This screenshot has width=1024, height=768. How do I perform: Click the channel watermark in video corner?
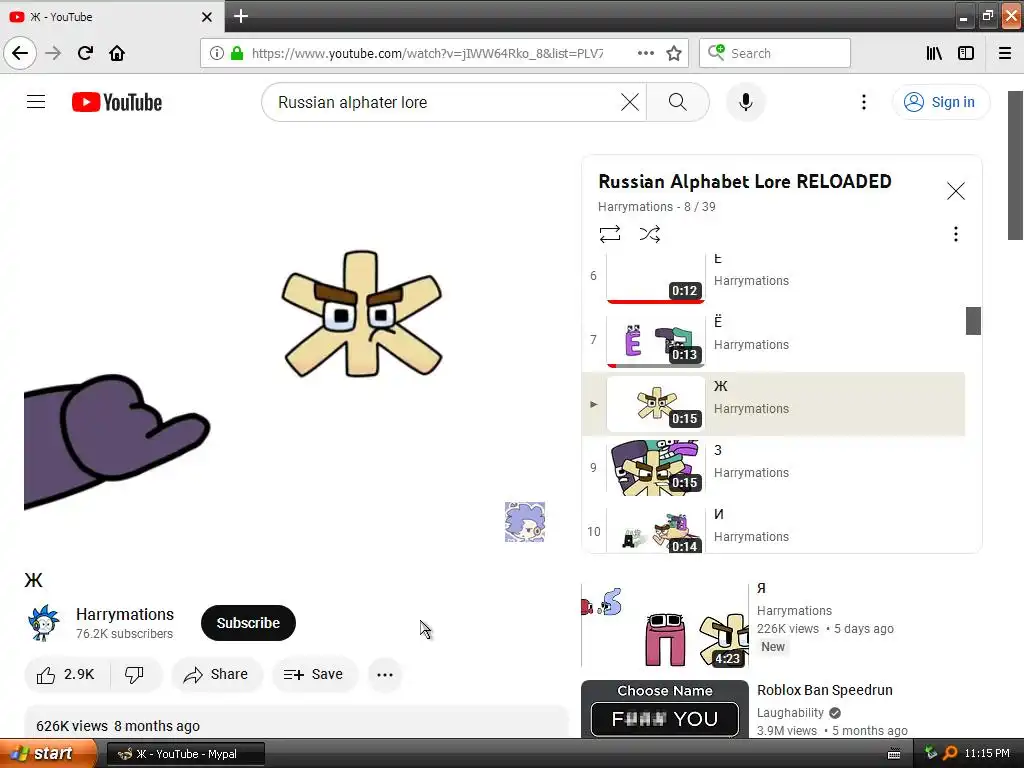(x=524, y=522)
